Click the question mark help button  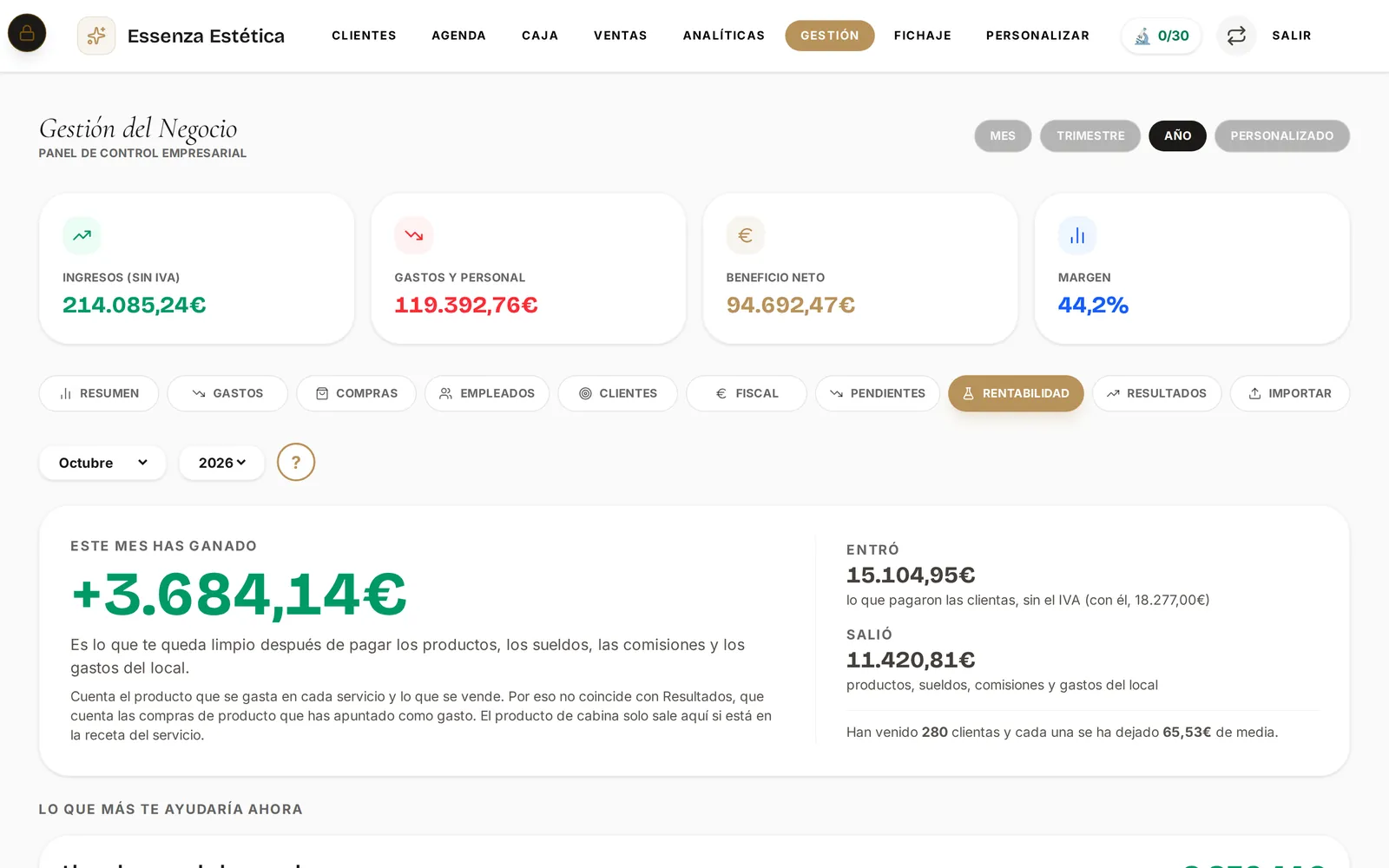[296, 462]
